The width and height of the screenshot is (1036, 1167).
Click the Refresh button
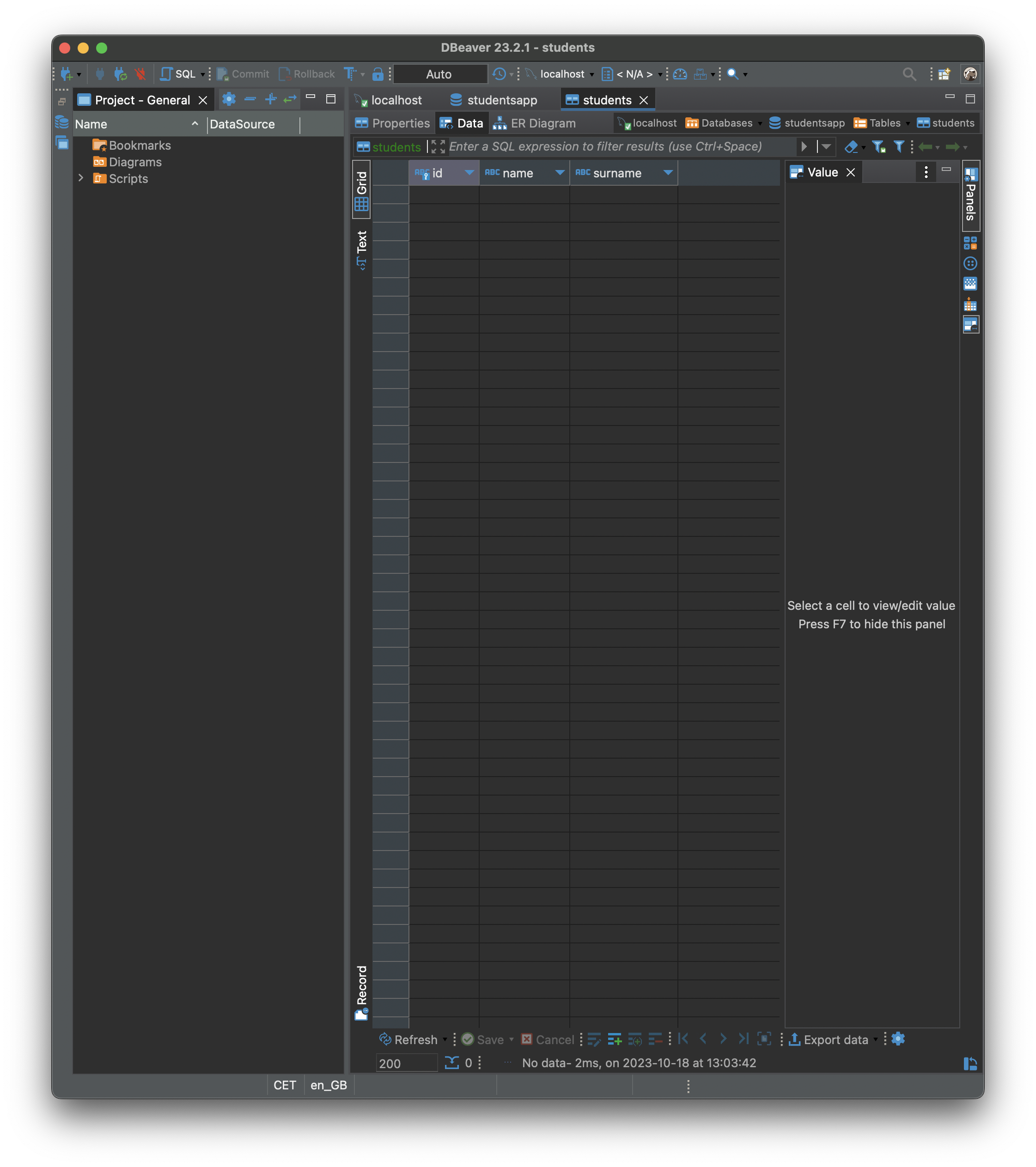(409, 1039)
